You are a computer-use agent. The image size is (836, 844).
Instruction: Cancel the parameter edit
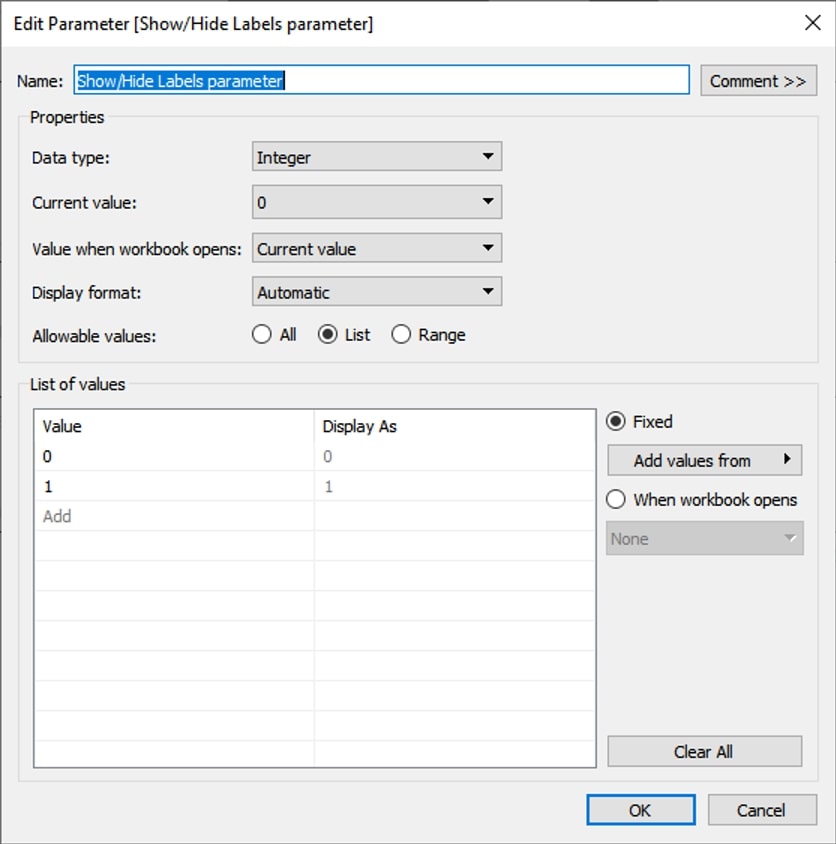(762, 810)
